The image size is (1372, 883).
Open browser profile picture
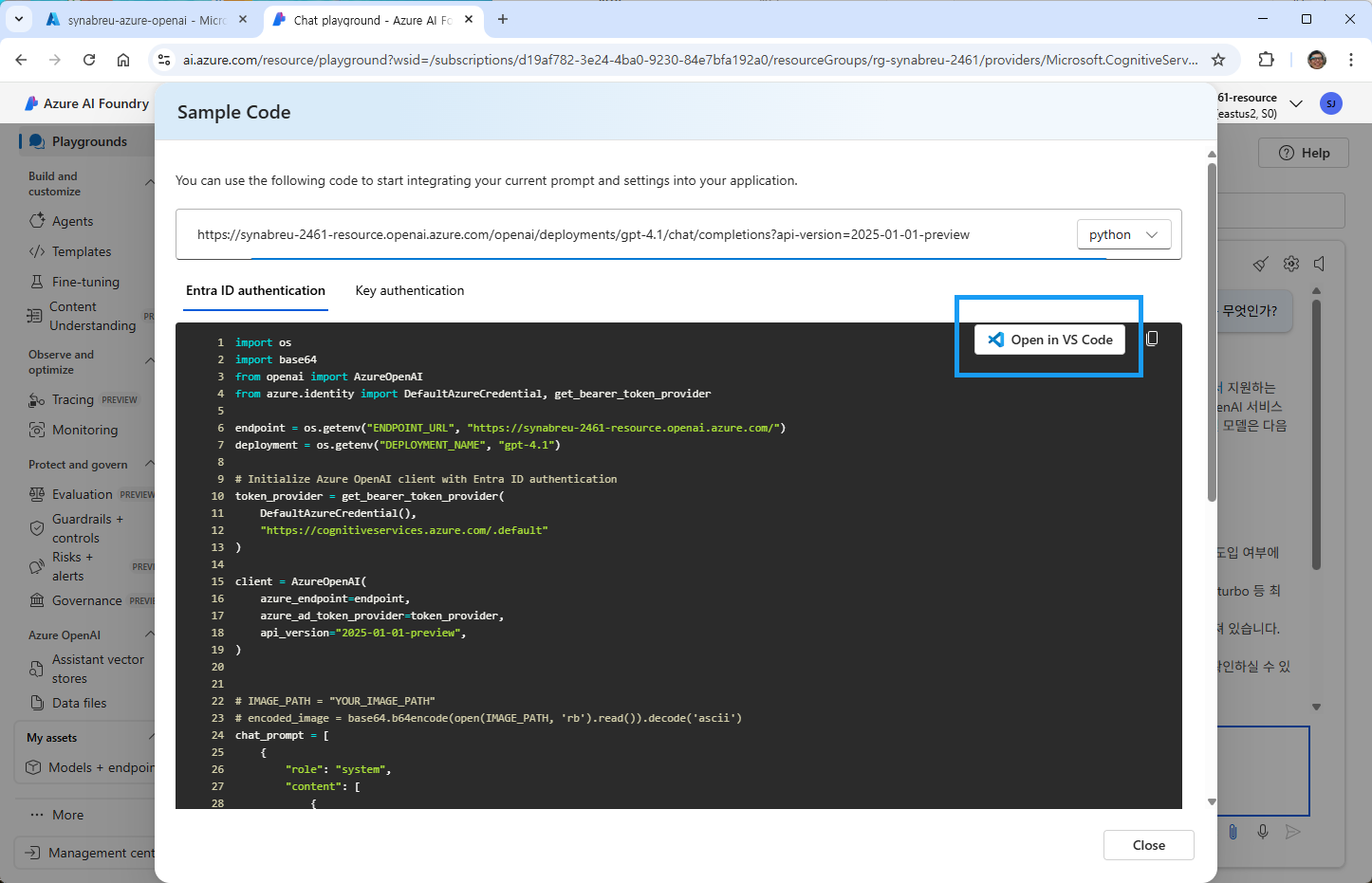pyautogui.click(x=1317, y=60)
